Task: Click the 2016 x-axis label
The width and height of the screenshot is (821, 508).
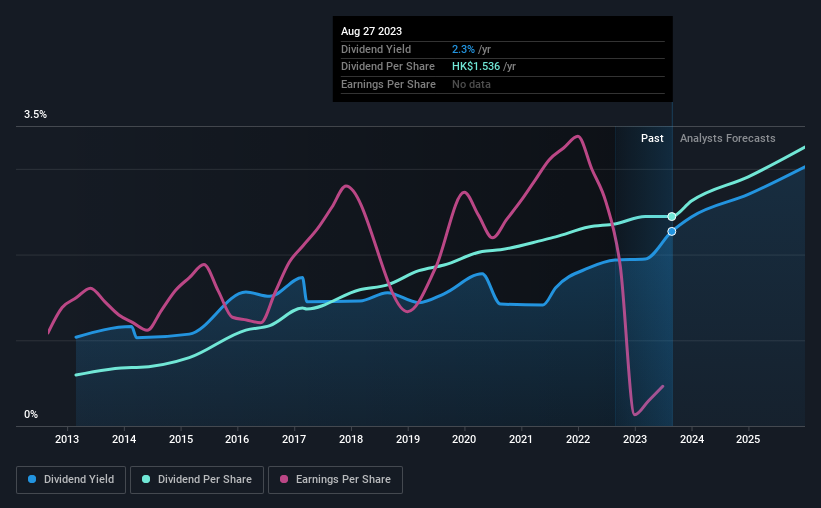Action: pyautogui.click(x=237, y=439)
